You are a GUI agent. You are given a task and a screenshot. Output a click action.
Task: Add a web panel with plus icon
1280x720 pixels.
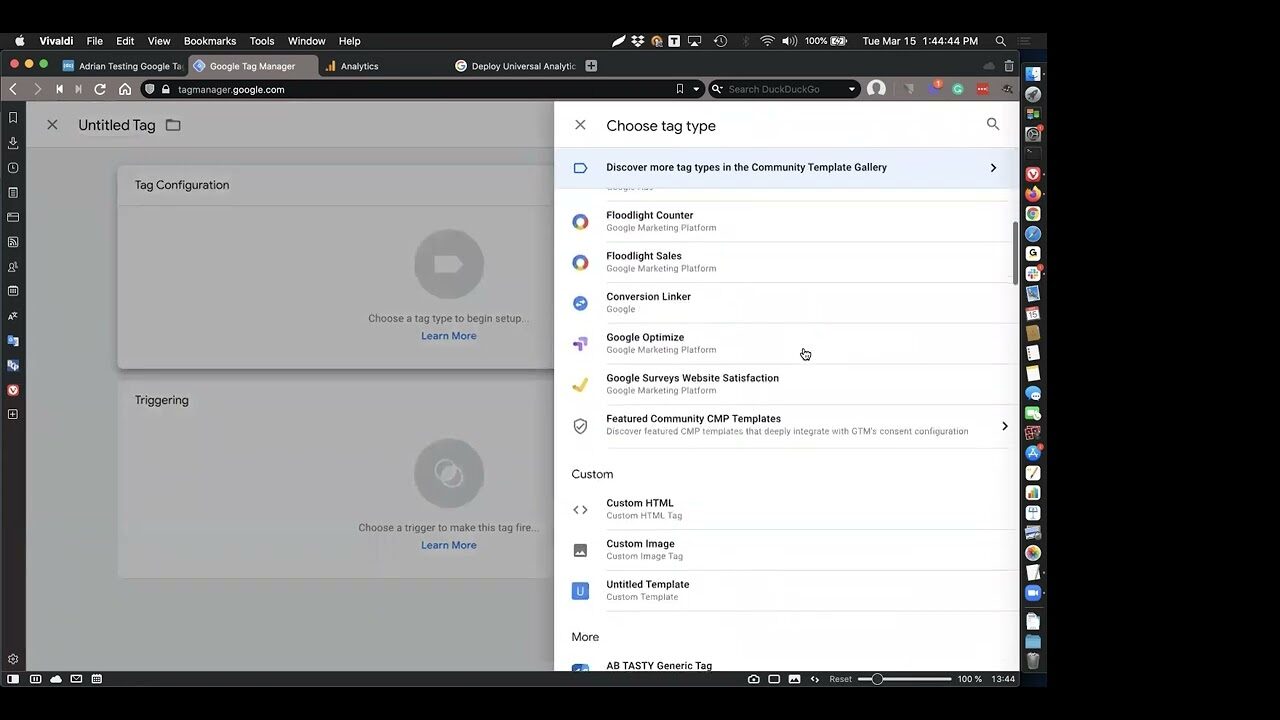[13, 414]
